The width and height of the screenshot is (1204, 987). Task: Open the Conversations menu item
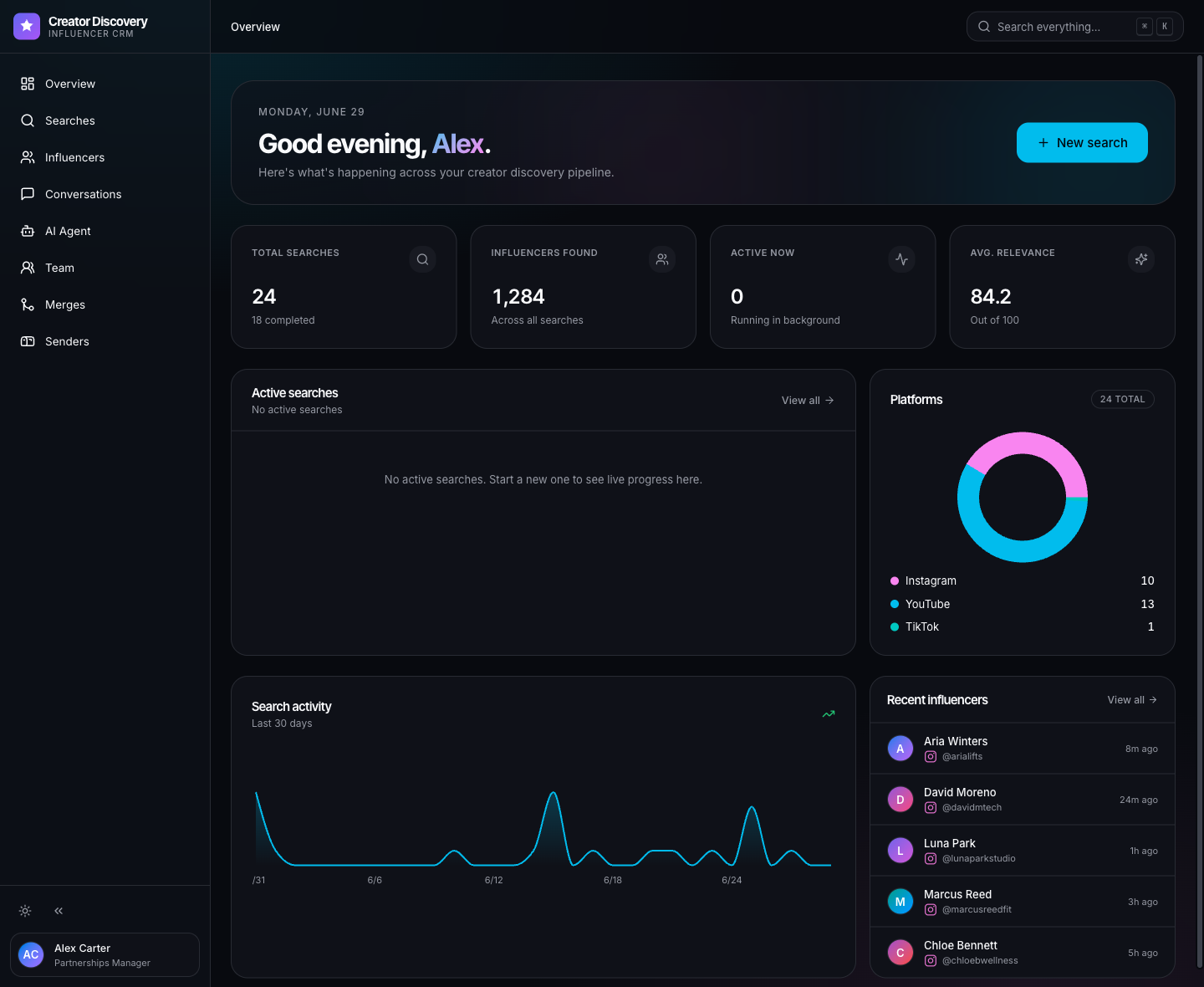click(105, 194)
